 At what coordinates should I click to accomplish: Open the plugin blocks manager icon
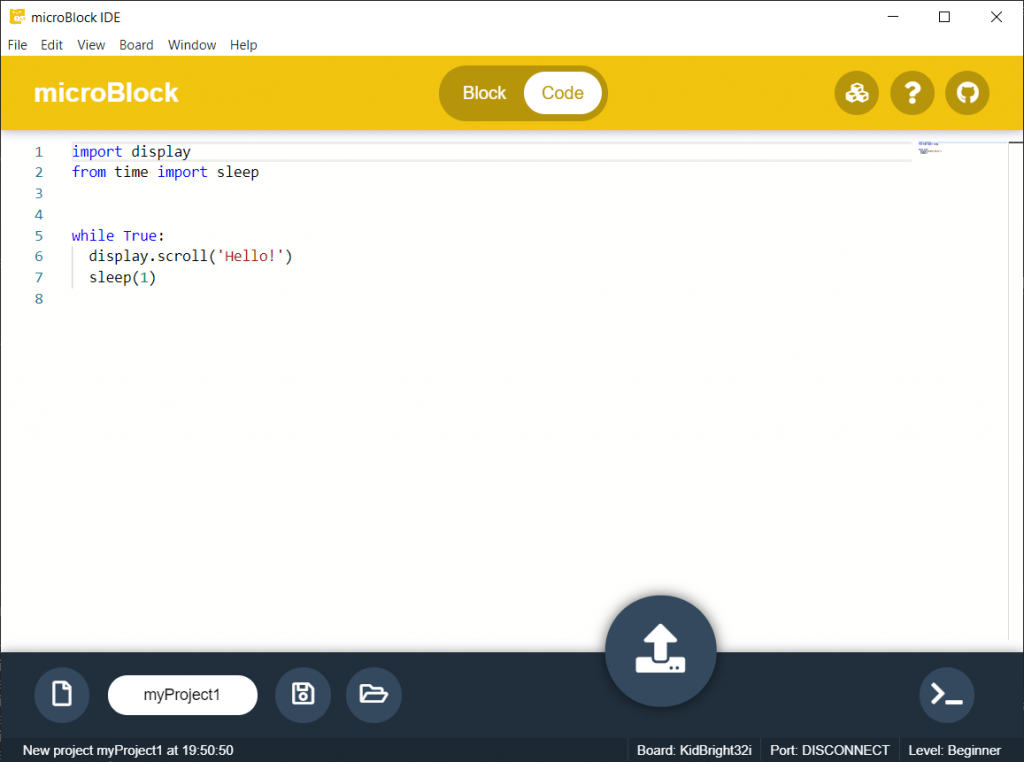coord(856,93)
